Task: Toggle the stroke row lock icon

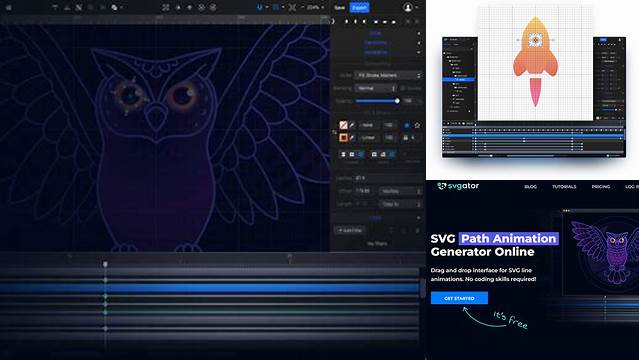Action: click(405, 138)
